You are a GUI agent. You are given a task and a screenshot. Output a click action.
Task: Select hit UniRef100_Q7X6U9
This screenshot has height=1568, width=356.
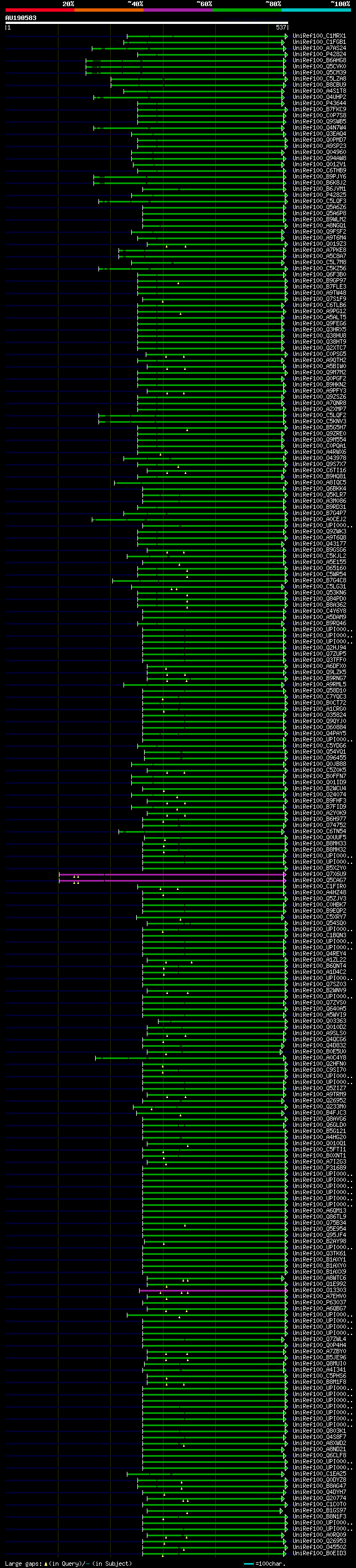click(319, 874)
